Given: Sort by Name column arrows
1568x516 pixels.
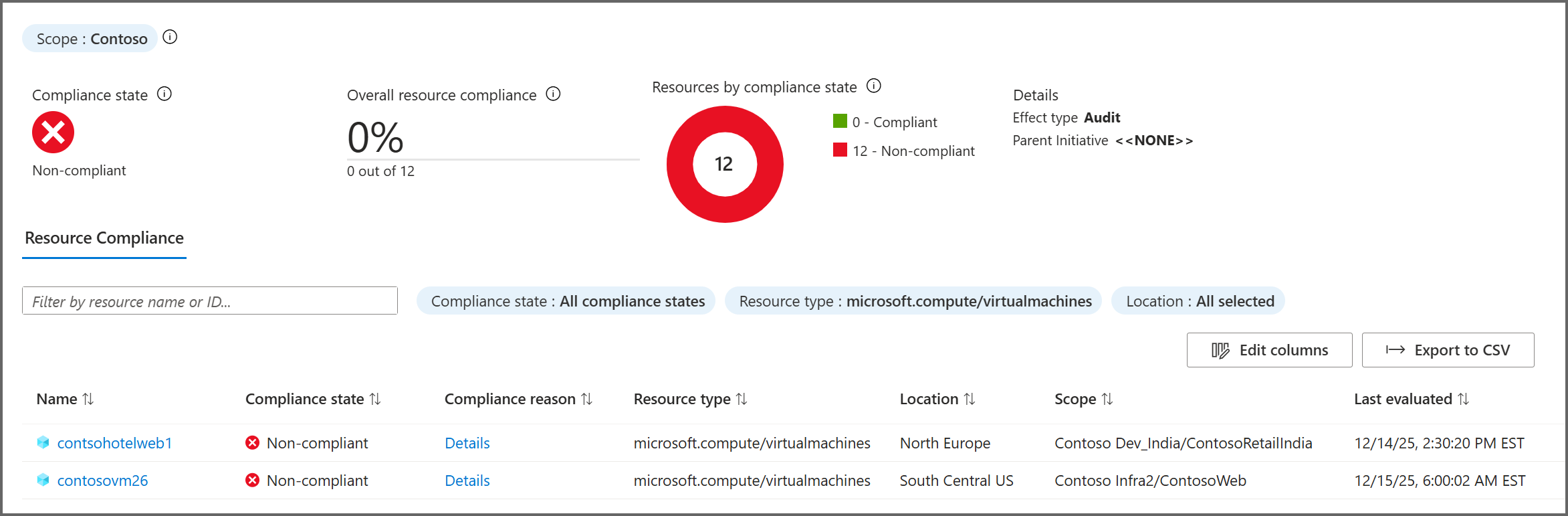Looking at the screenshot, I should 88,400.
